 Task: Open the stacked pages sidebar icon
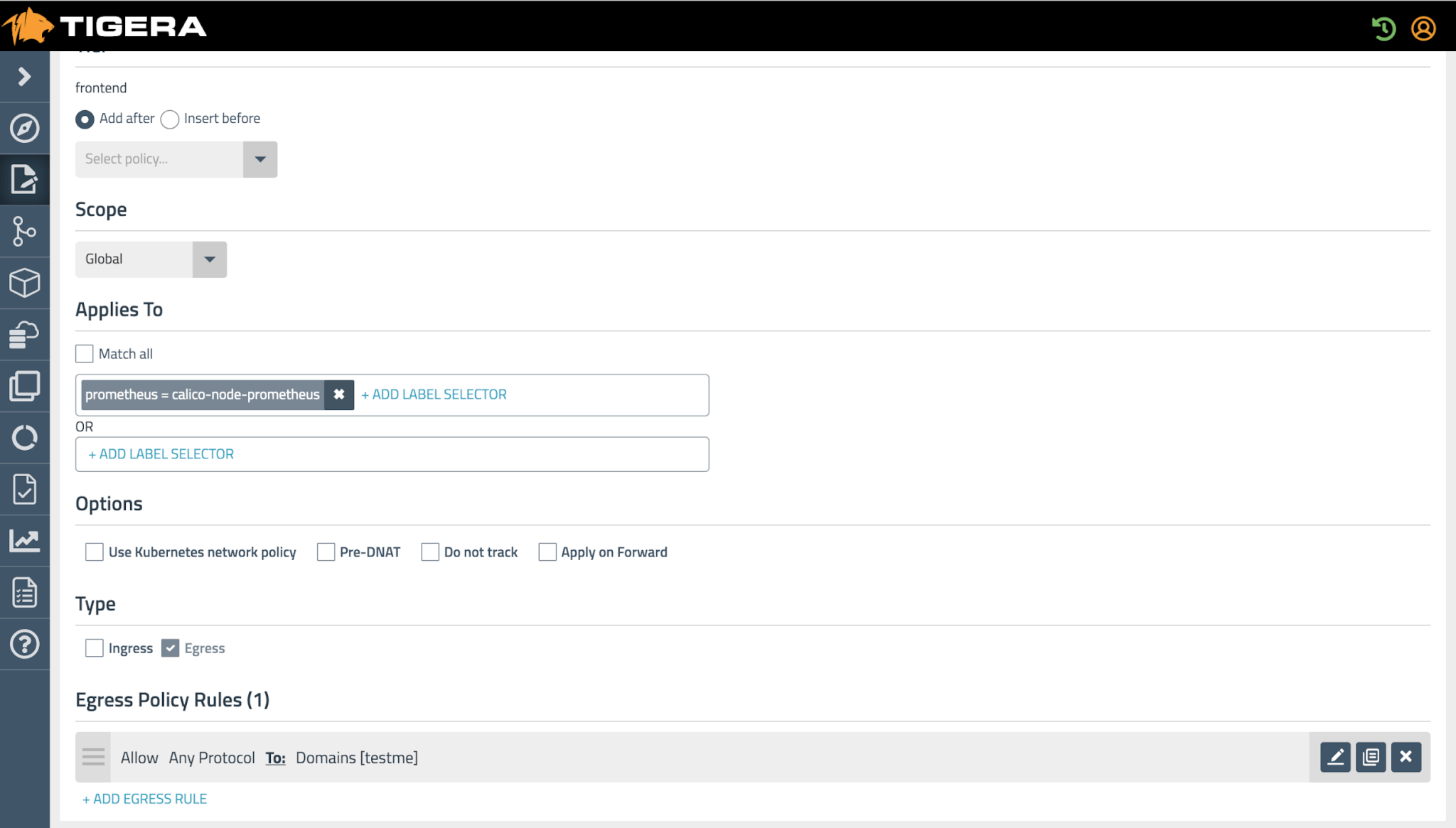pos(25,386)
